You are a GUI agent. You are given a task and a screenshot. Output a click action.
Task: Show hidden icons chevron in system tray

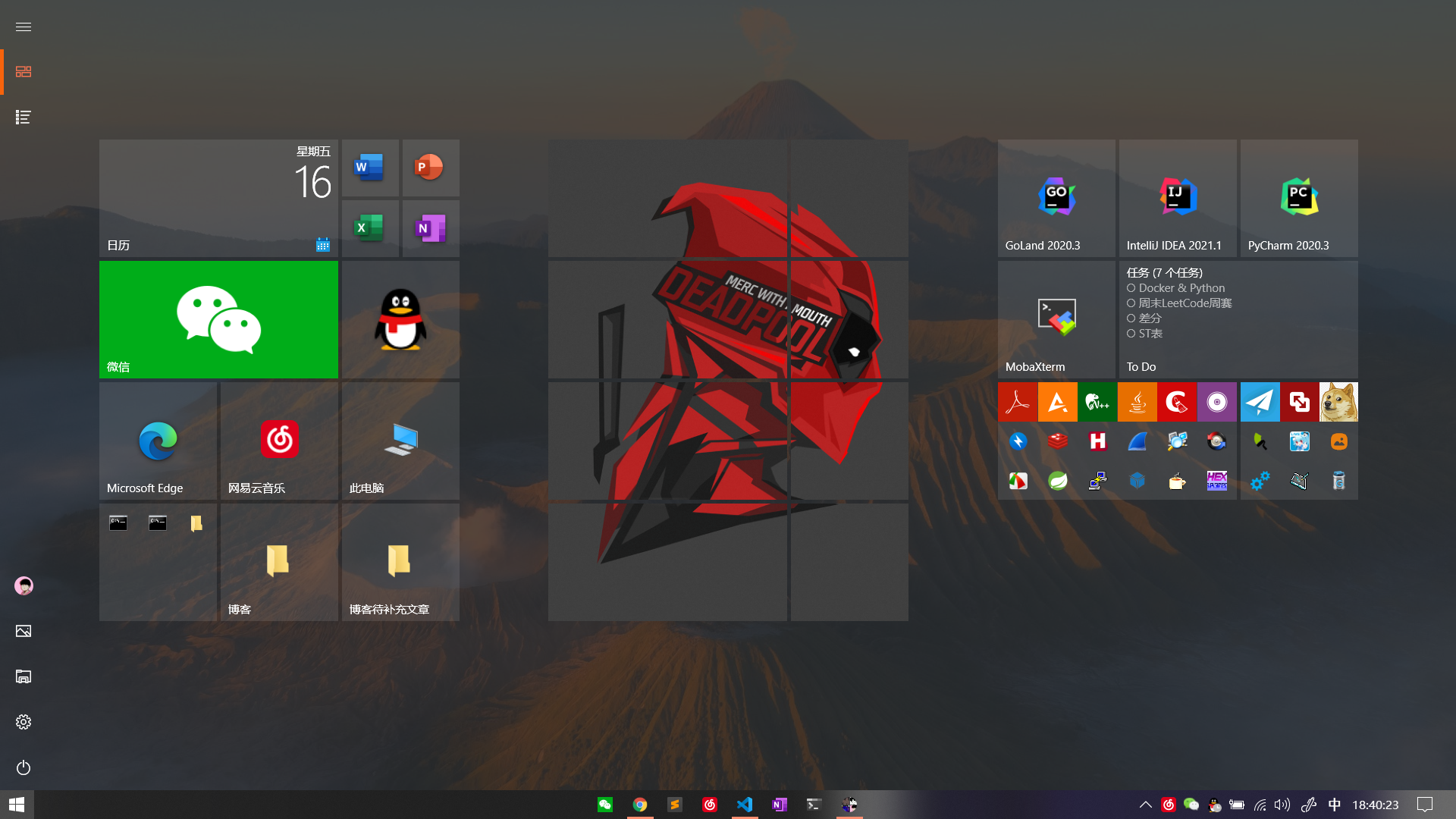click(x=1145, y=805)
